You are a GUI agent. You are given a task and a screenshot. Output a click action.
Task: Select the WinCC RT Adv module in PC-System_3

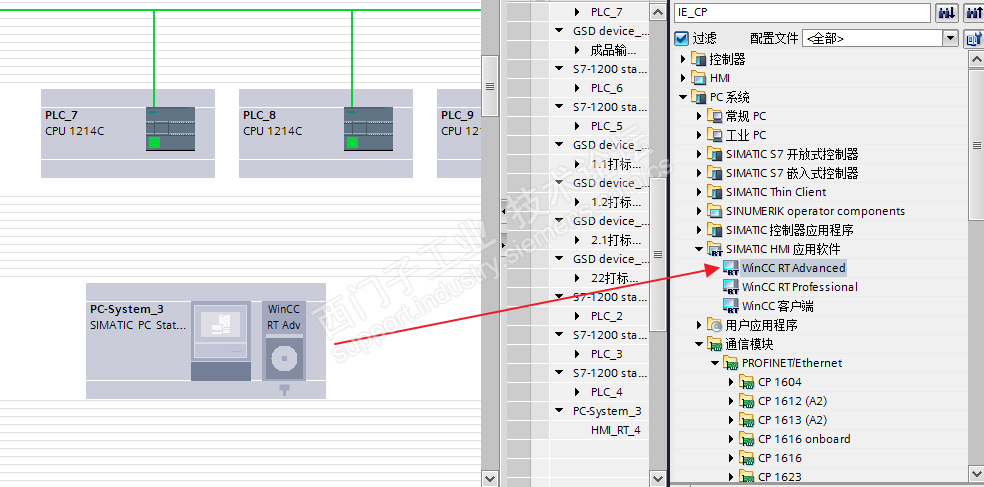(284, 341)
